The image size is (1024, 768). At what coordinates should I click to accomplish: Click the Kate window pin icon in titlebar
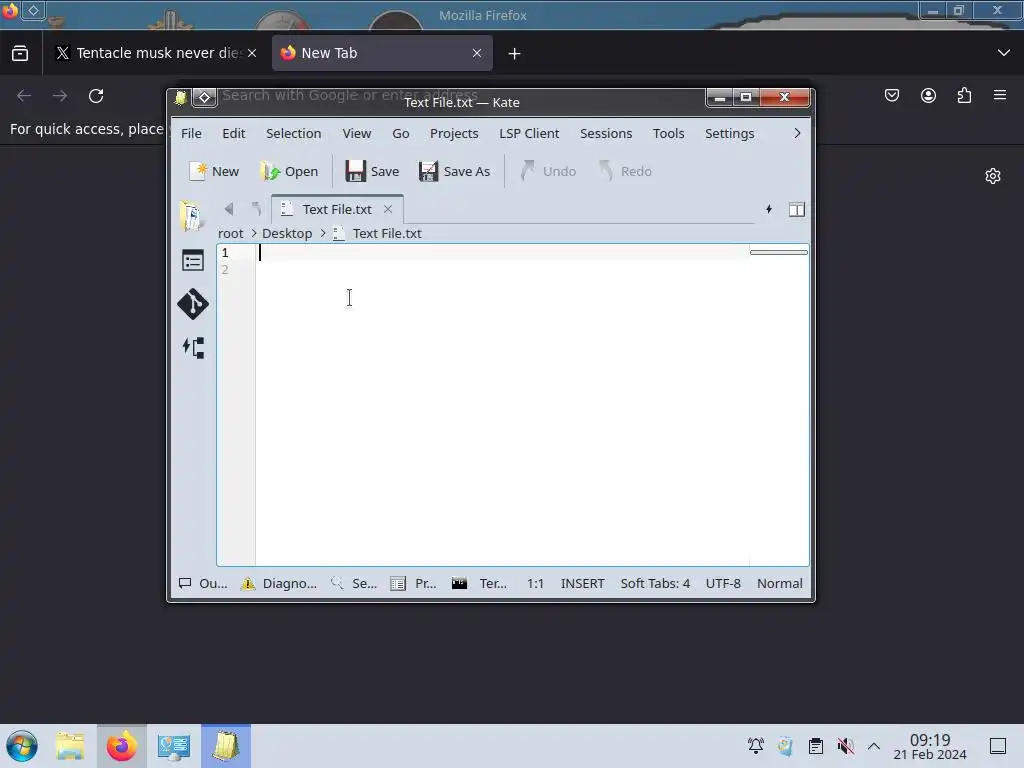coord(204,97)
